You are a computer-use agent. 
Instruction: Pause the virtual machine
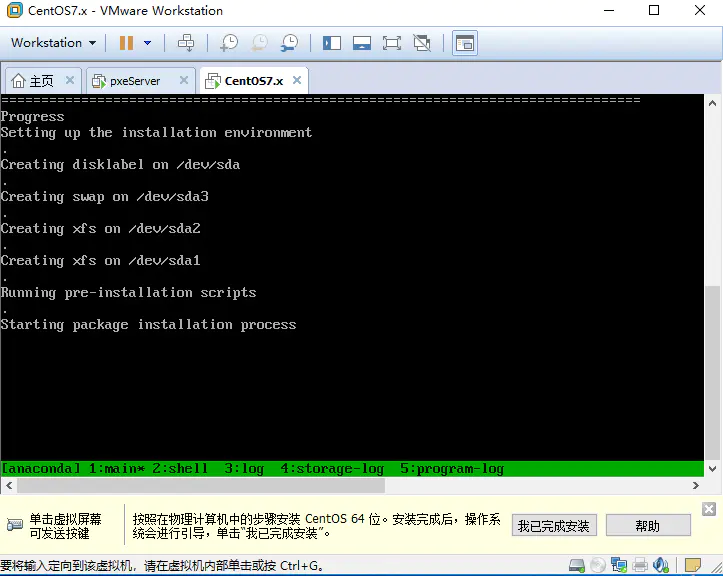[x=126, y=43]
